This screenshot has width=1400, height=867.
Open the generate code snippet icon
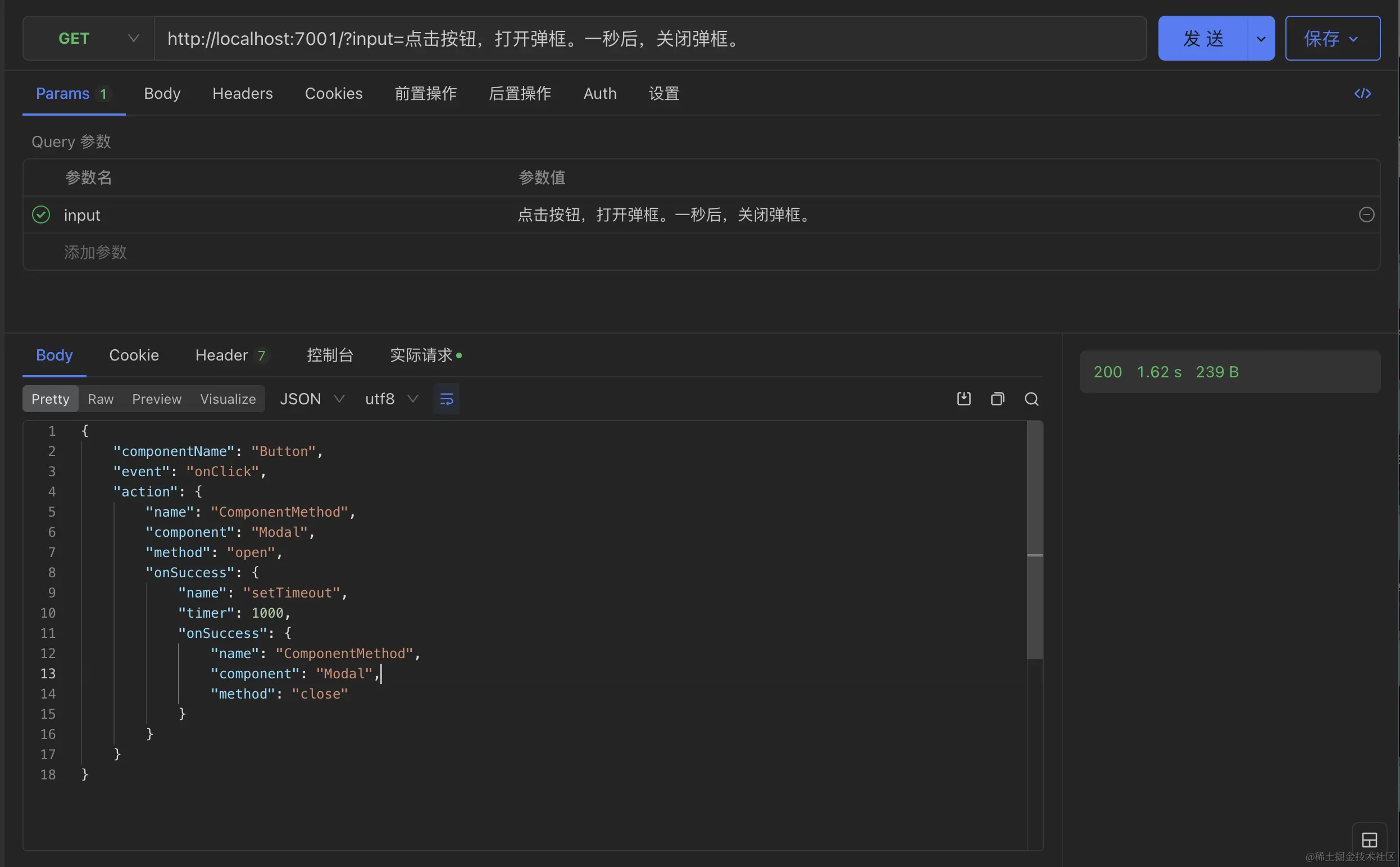tap(1362, 93)
